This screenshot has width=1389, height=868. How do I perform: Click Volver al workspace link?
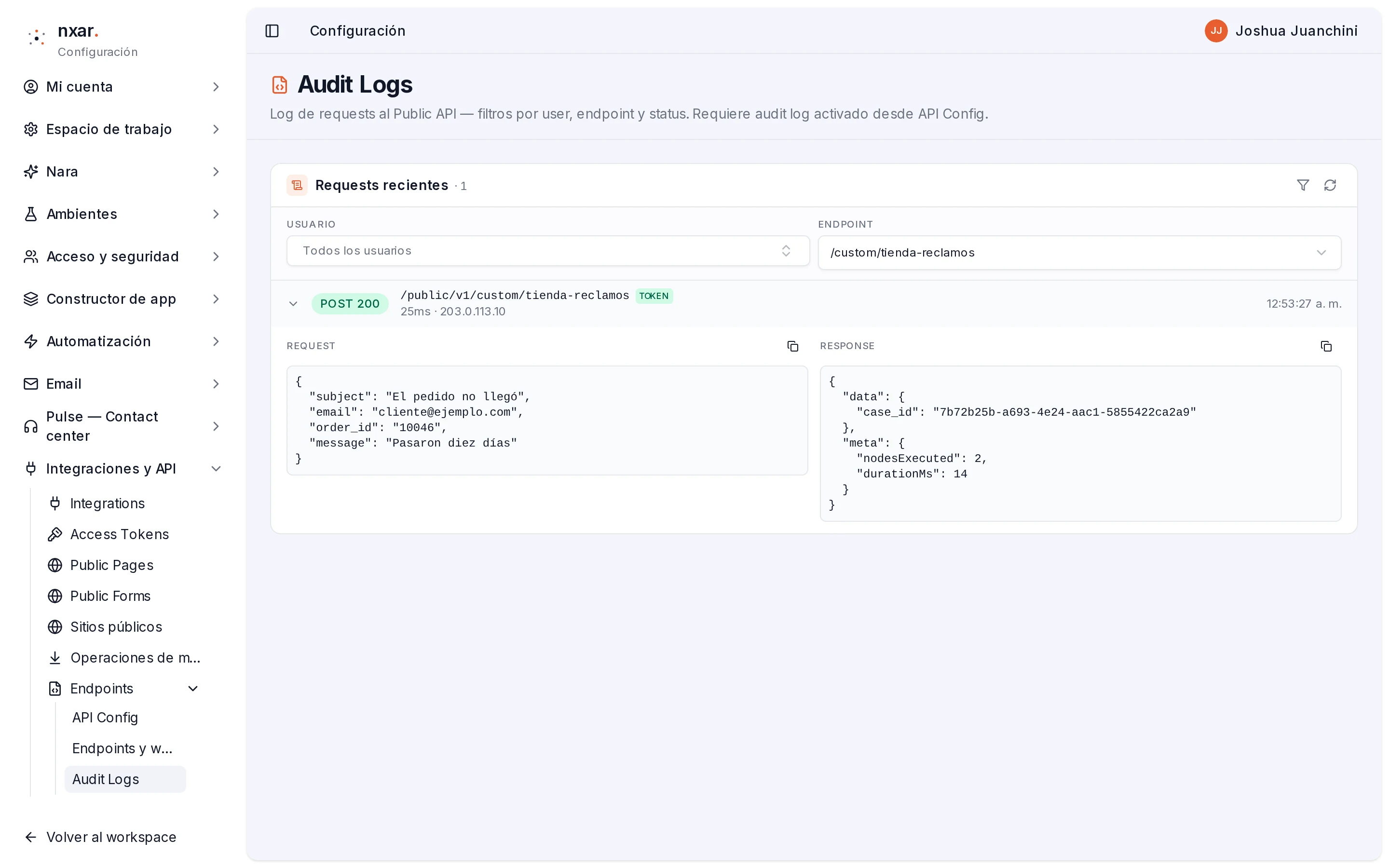[111, 837]
